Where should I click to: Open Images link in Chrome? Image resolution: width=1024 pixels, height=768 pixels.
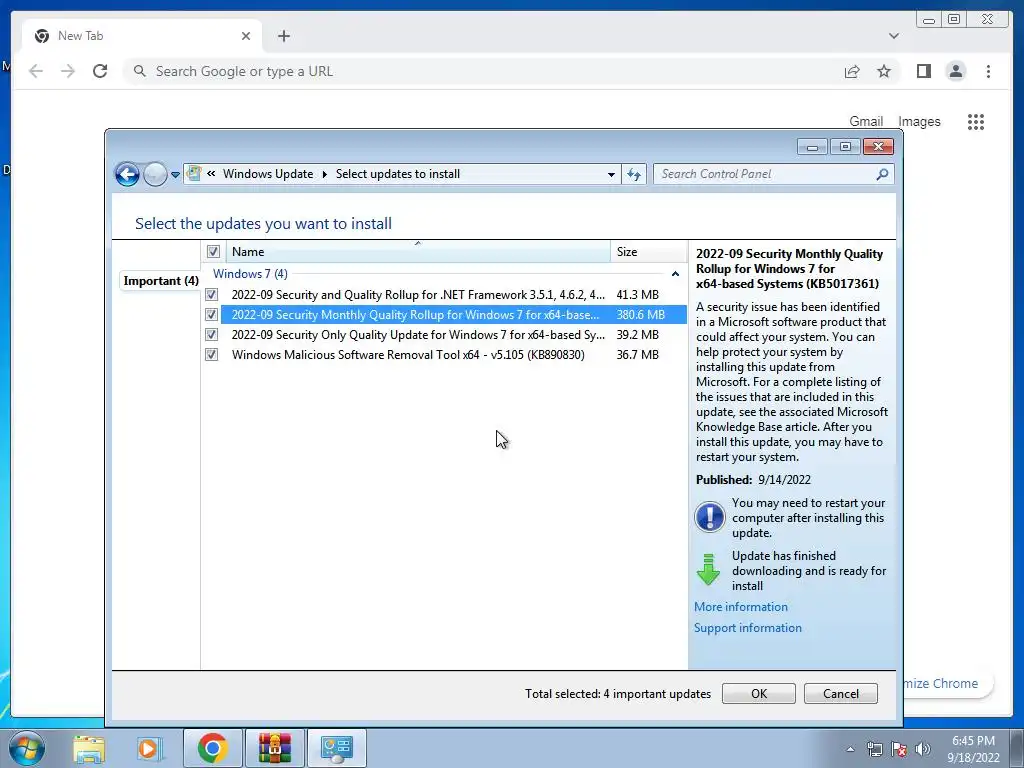[919, 121]
